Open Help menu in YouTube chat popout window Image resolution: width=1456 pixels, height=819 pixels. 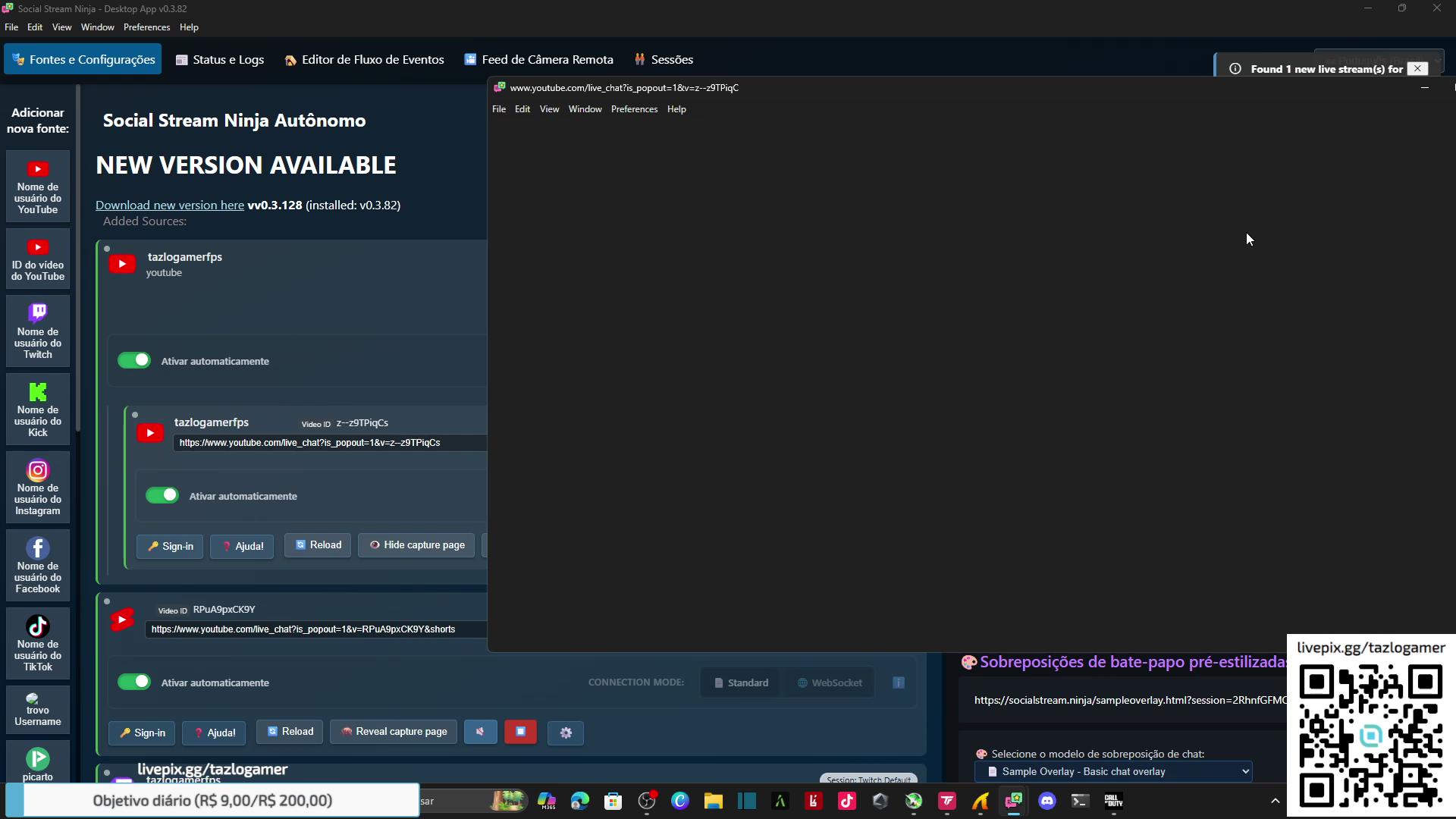click(x=676, y=109)
